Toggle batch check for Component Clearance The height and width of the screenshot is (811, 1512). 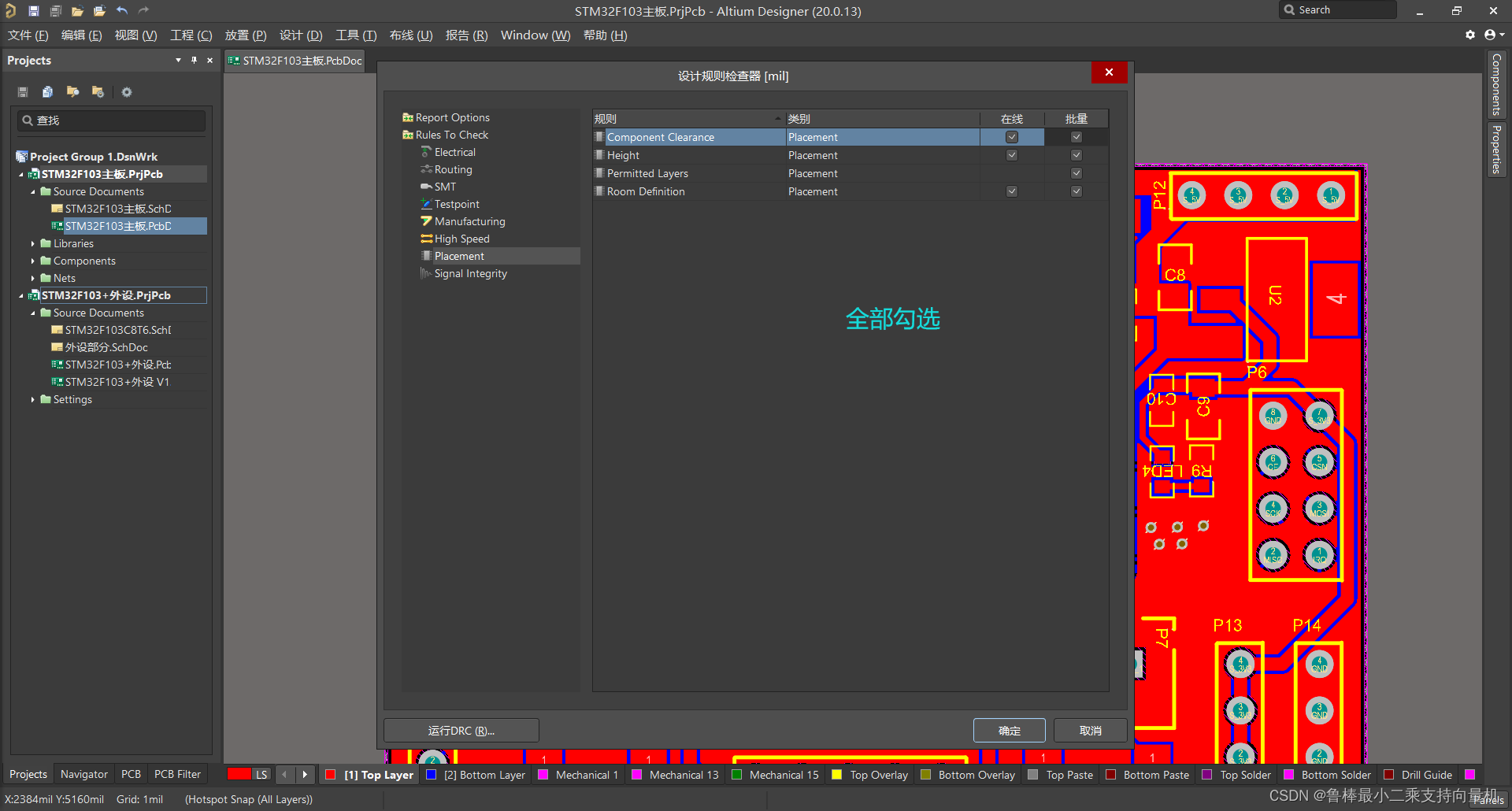[1077, 137]
